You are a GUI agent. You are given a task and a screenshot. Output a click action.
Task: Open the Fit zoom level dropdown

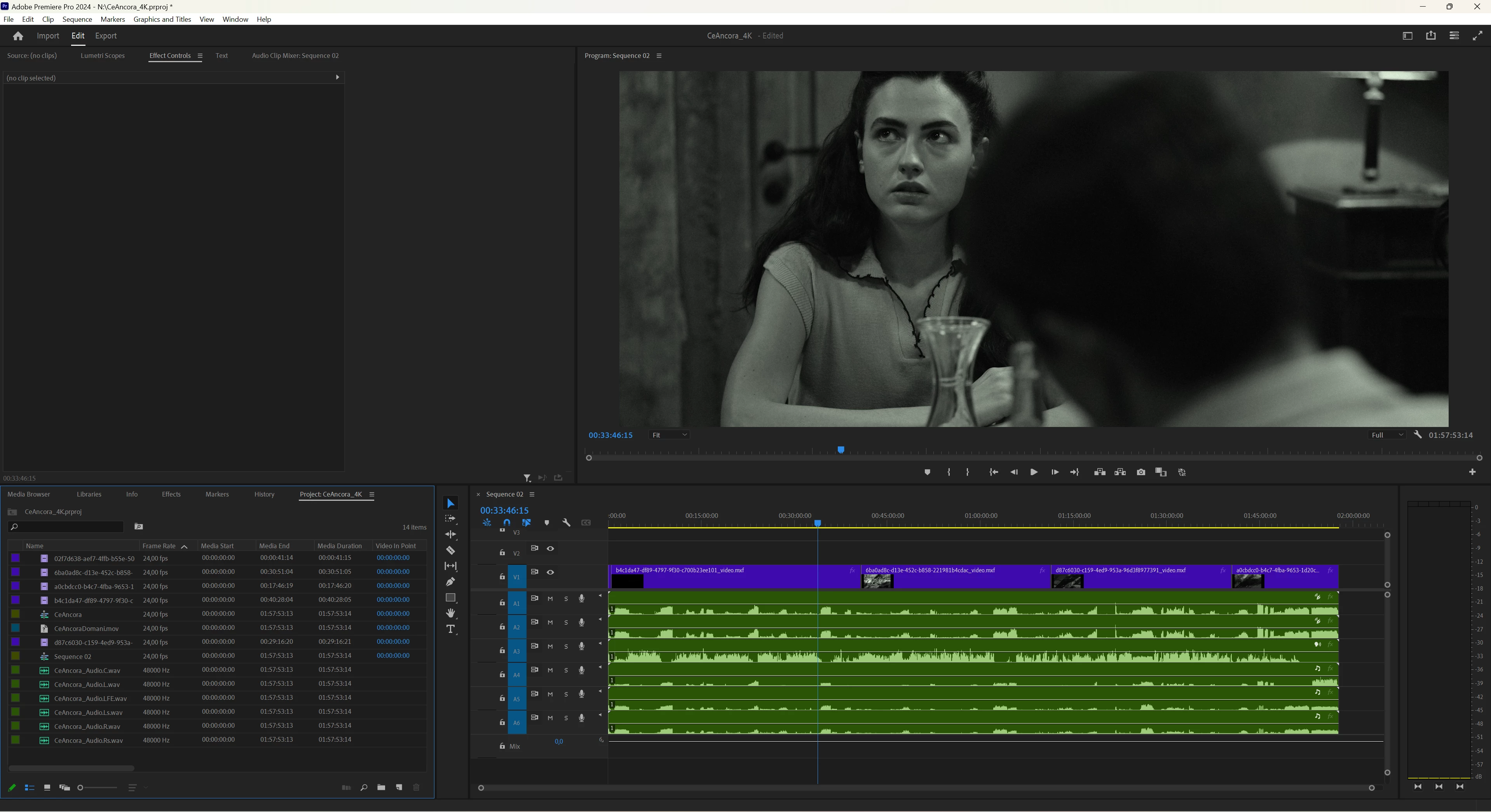tap(669, 435)
